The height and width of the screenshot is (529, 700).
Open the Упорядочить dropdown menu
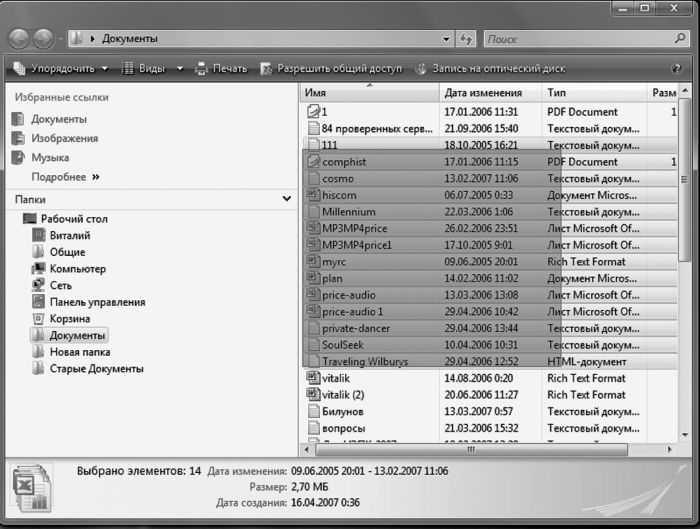pyautogui.click(x=62, y=69)
